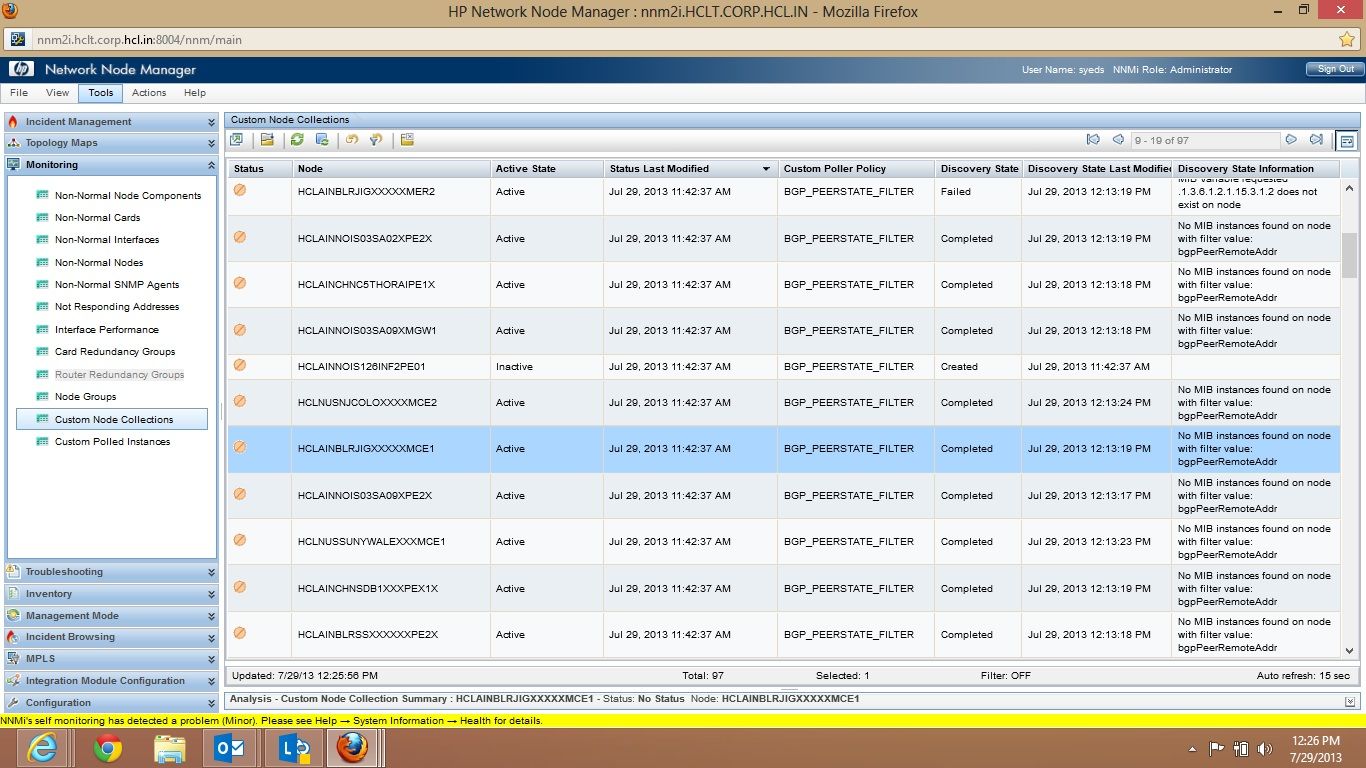Expand the Analysis pane arrow
The image size is (1366, 768).
point(1350,700)
